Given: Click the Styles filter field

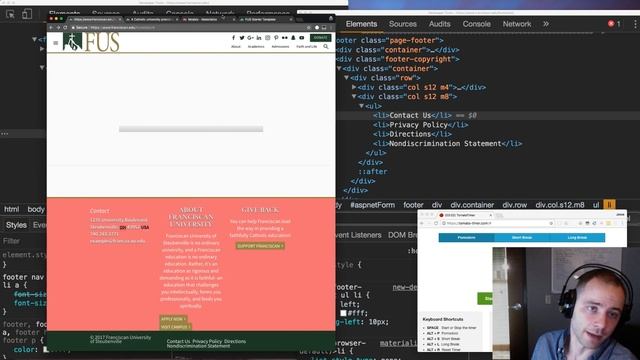Looking at the screenshot, I should (23, 241).
